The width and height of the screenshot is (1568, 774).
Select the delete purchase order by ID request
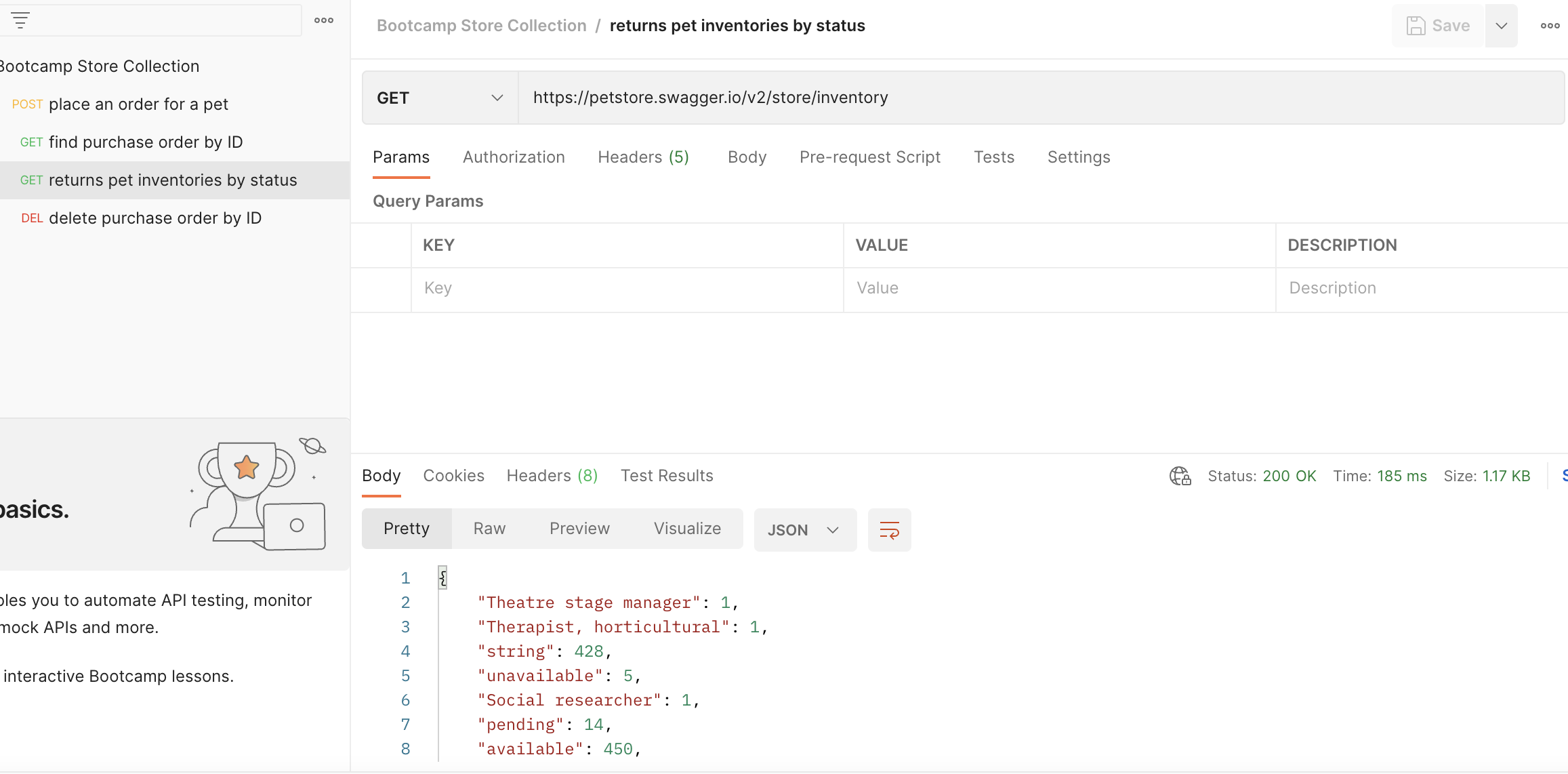(x=155, y=218)
